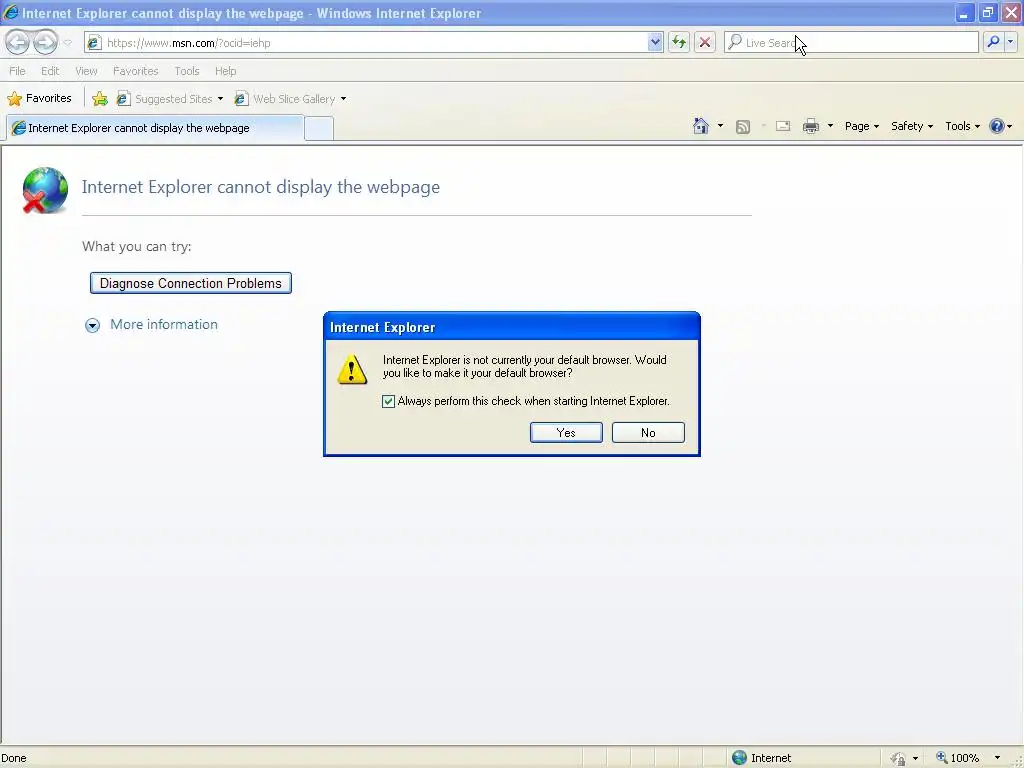
Task: Open the View menu
Action: coord(86,71)
